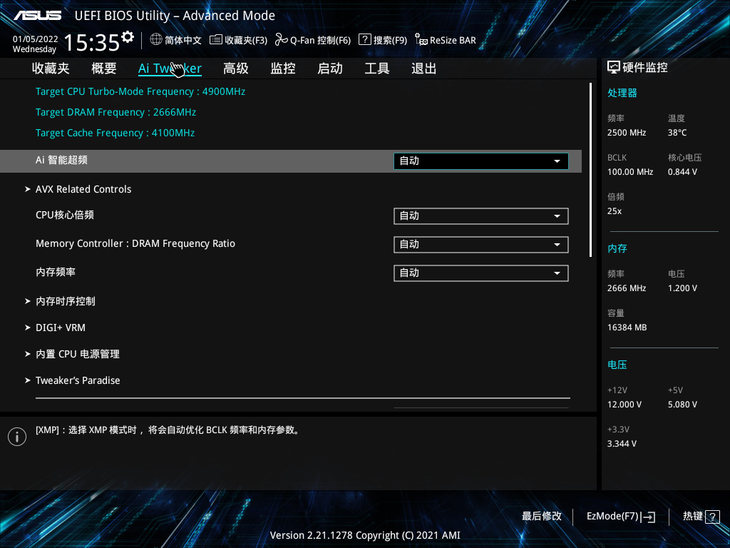Open Ai 智能超频 dropdown
730x548 pixels.
tap(480, 161)
